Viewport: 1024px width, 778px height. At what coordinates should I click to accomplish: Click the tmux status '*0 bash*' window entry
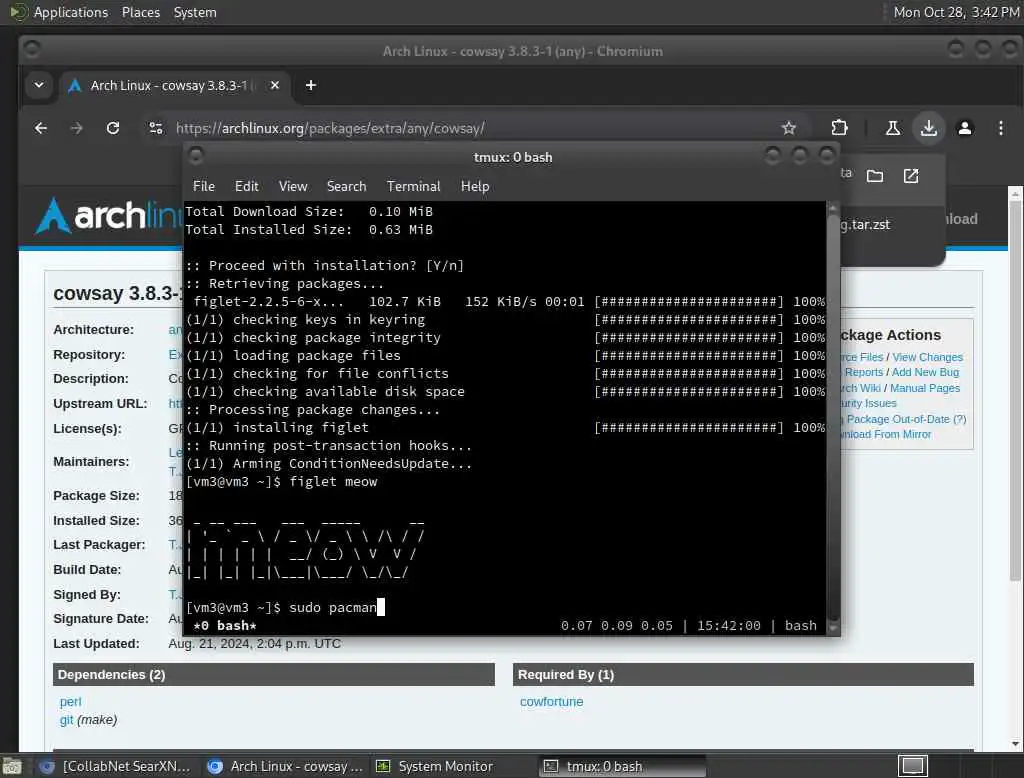[x=225, y=625]
